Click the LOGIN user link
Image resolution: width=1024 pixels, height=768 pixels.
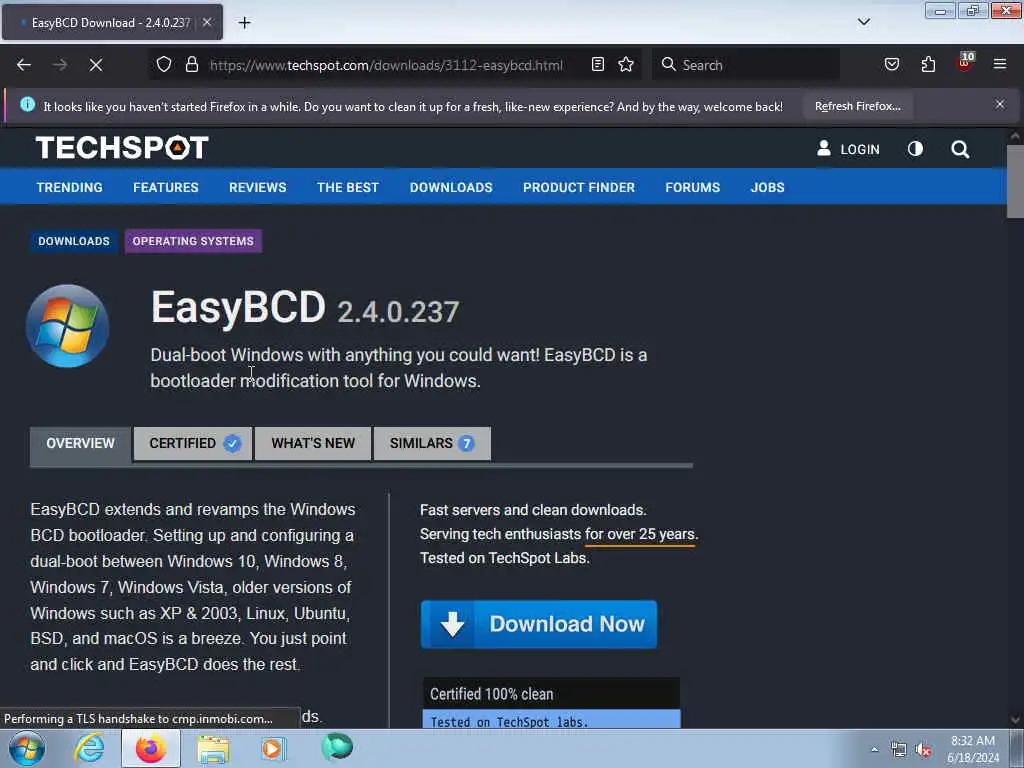click(848, 149)
